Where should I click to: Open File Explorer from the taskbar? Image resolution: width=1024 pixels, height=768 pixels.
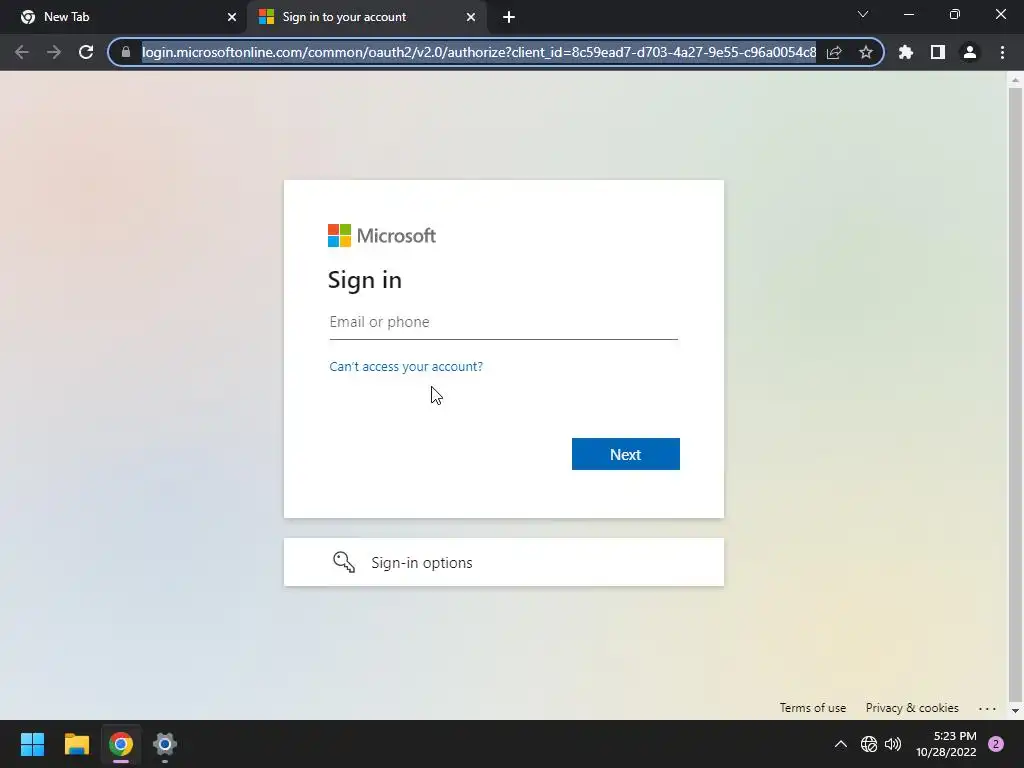point(76,744)
